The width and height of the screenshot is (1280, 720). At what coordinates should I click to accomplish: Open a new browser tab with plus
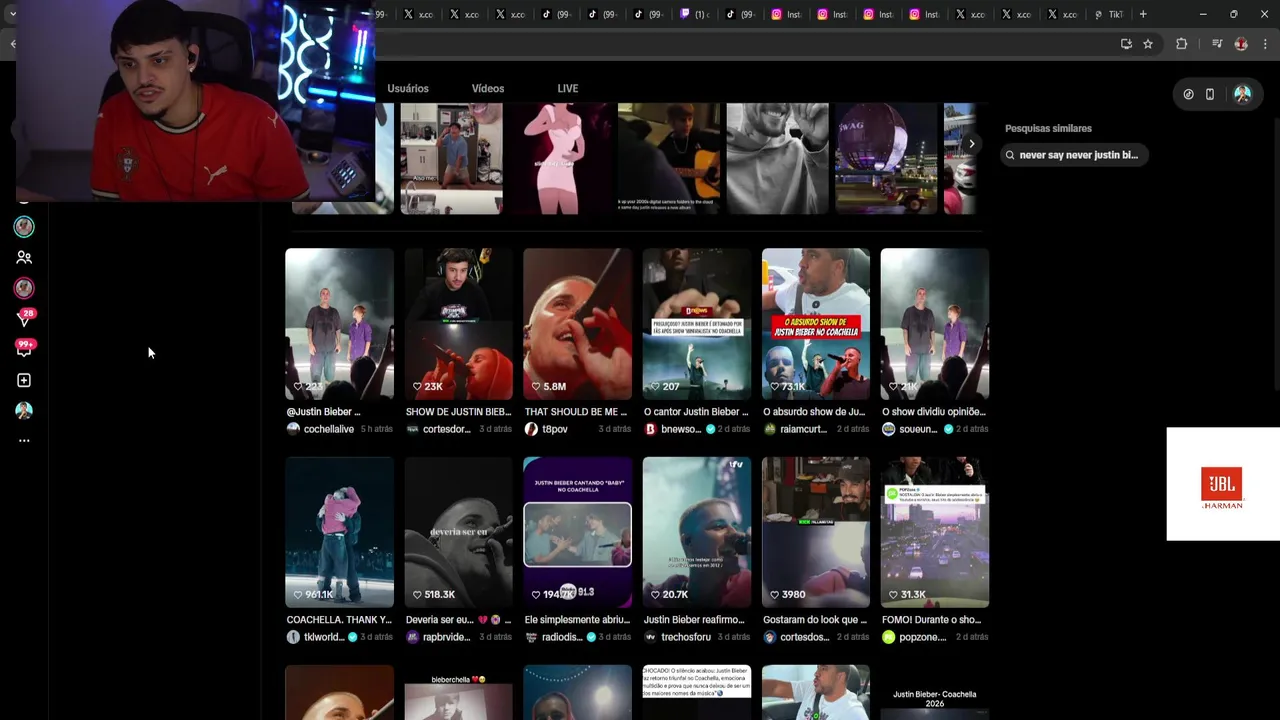tap(1143, 14)
